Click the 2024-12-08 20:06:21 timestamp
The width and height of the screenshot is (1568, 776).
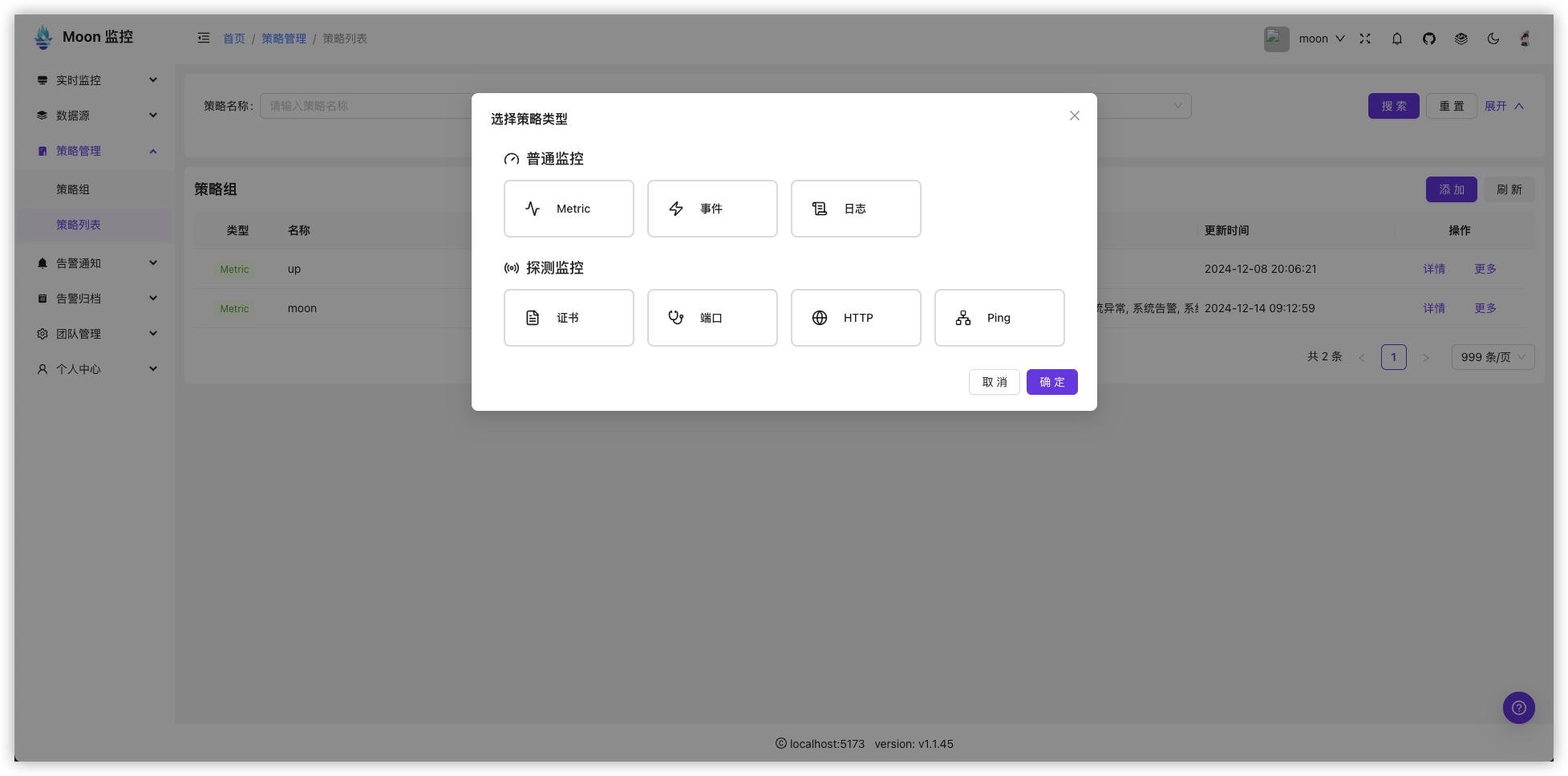tap(1261, 269)
